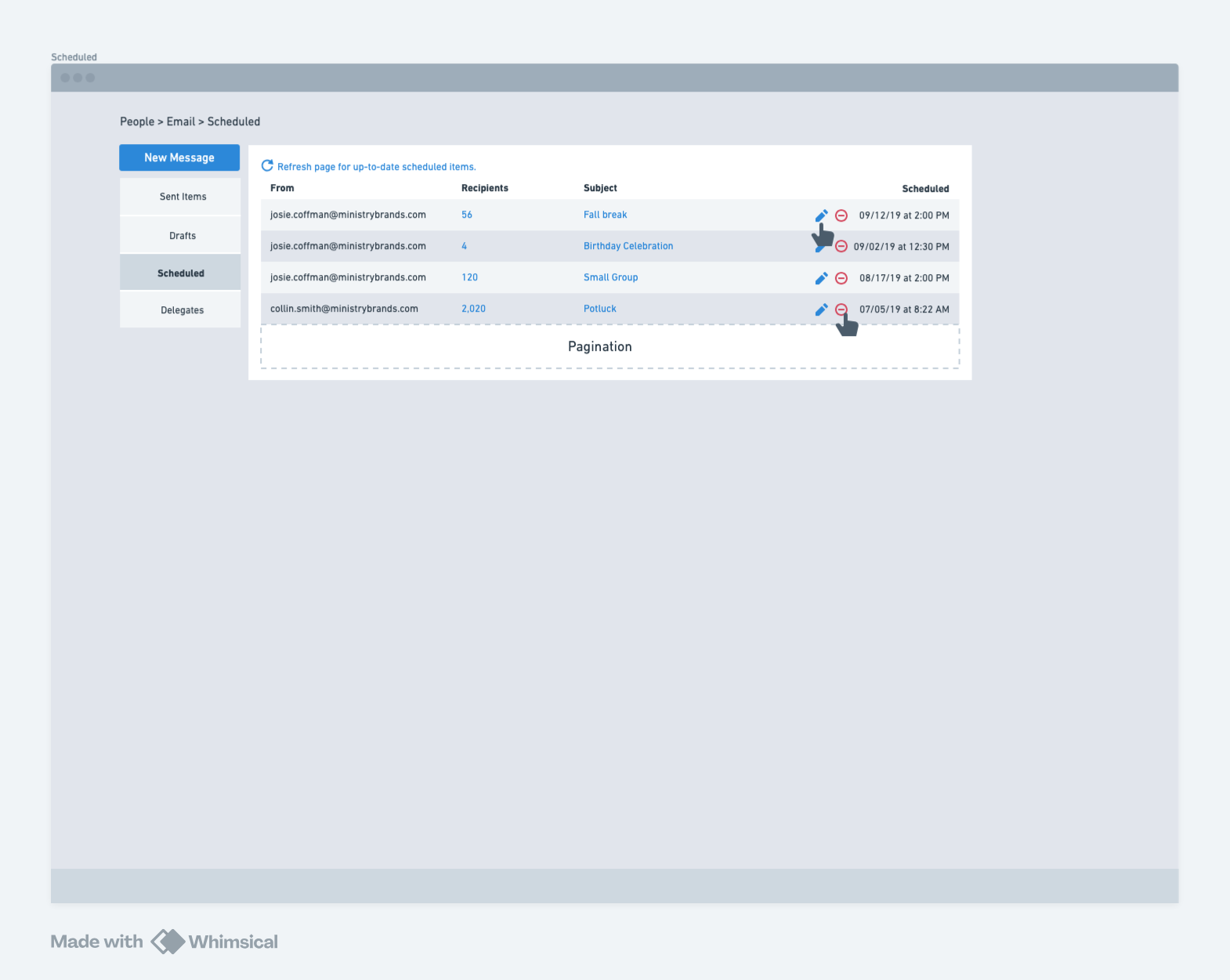Select the sender cell in the Small Group row
Image resolution: width=1230 pixels, height=980 pixels.
(349, 277)
